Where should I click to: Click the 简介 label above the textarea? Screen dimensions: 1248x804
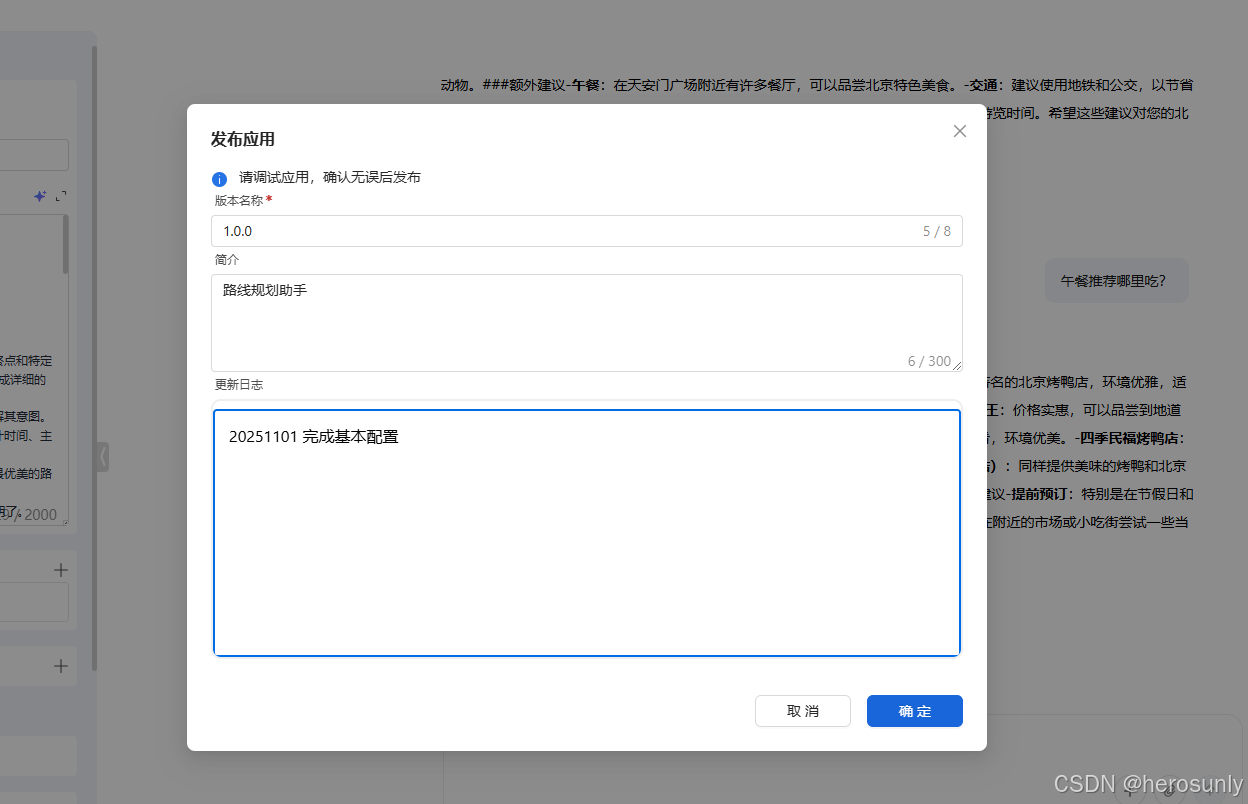[x=227, y=259]
